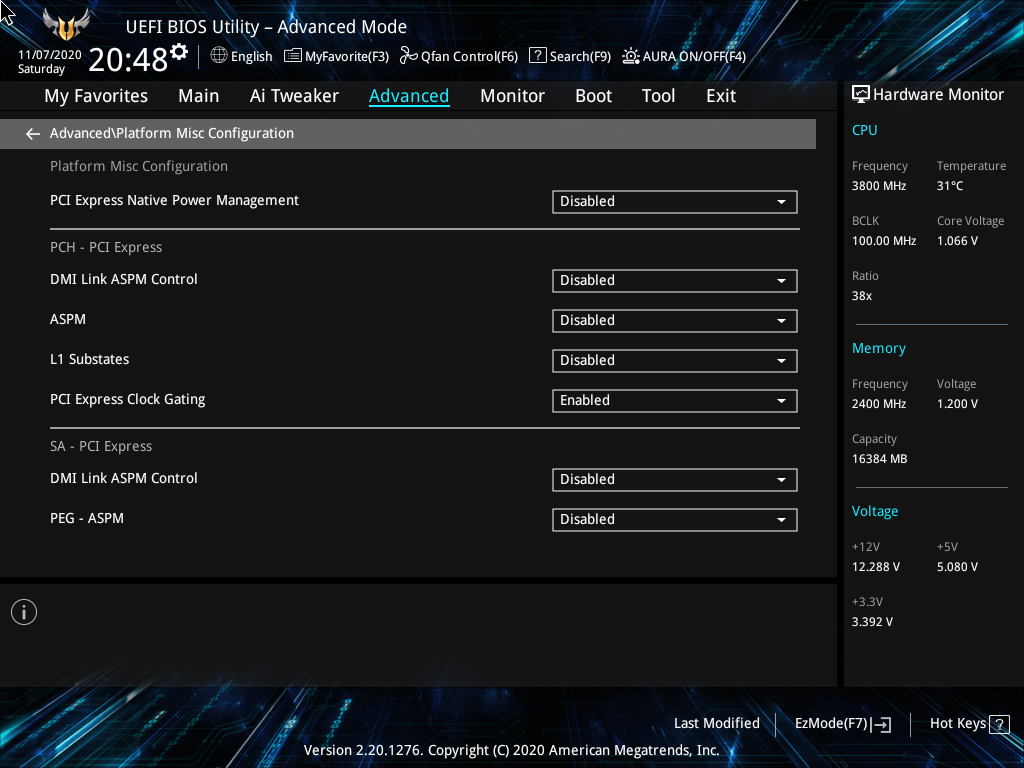This screenshot has width=1024, height=768.
Task: Open PCH DMI Link ASPM Control dropdown
Action: click(x=675, y=281)
